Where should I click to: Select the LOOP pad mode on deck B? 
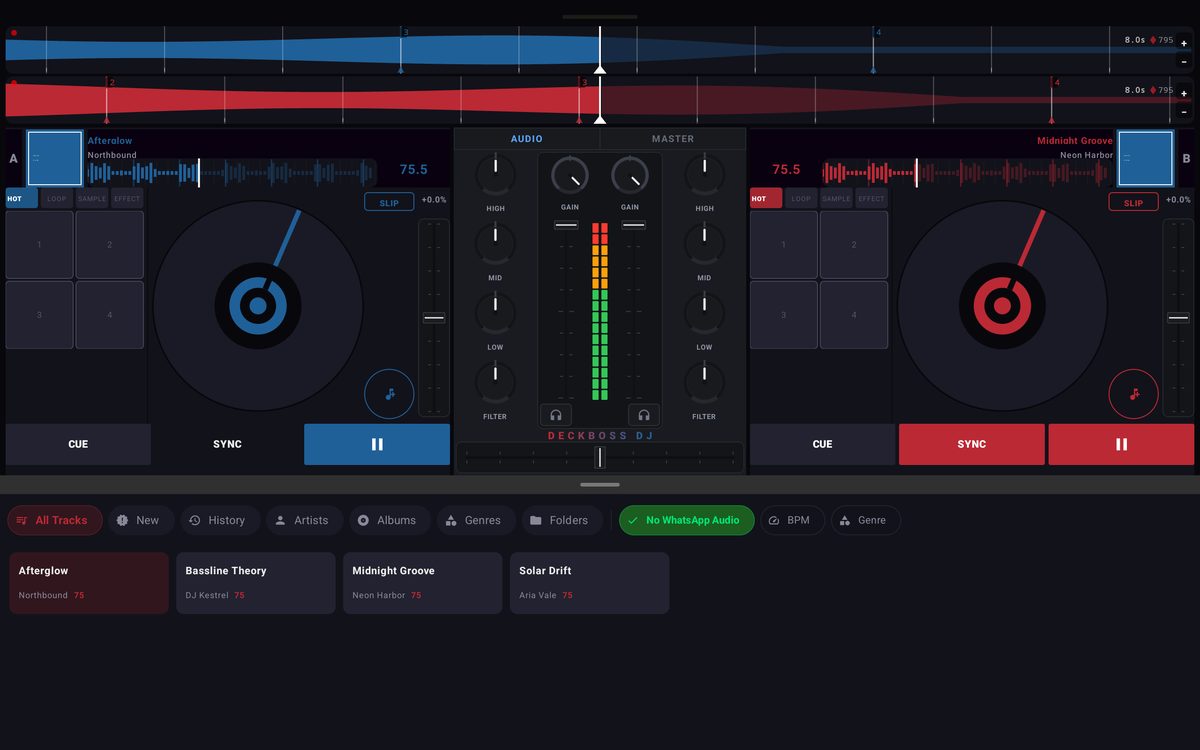click(x=801, y=198)
